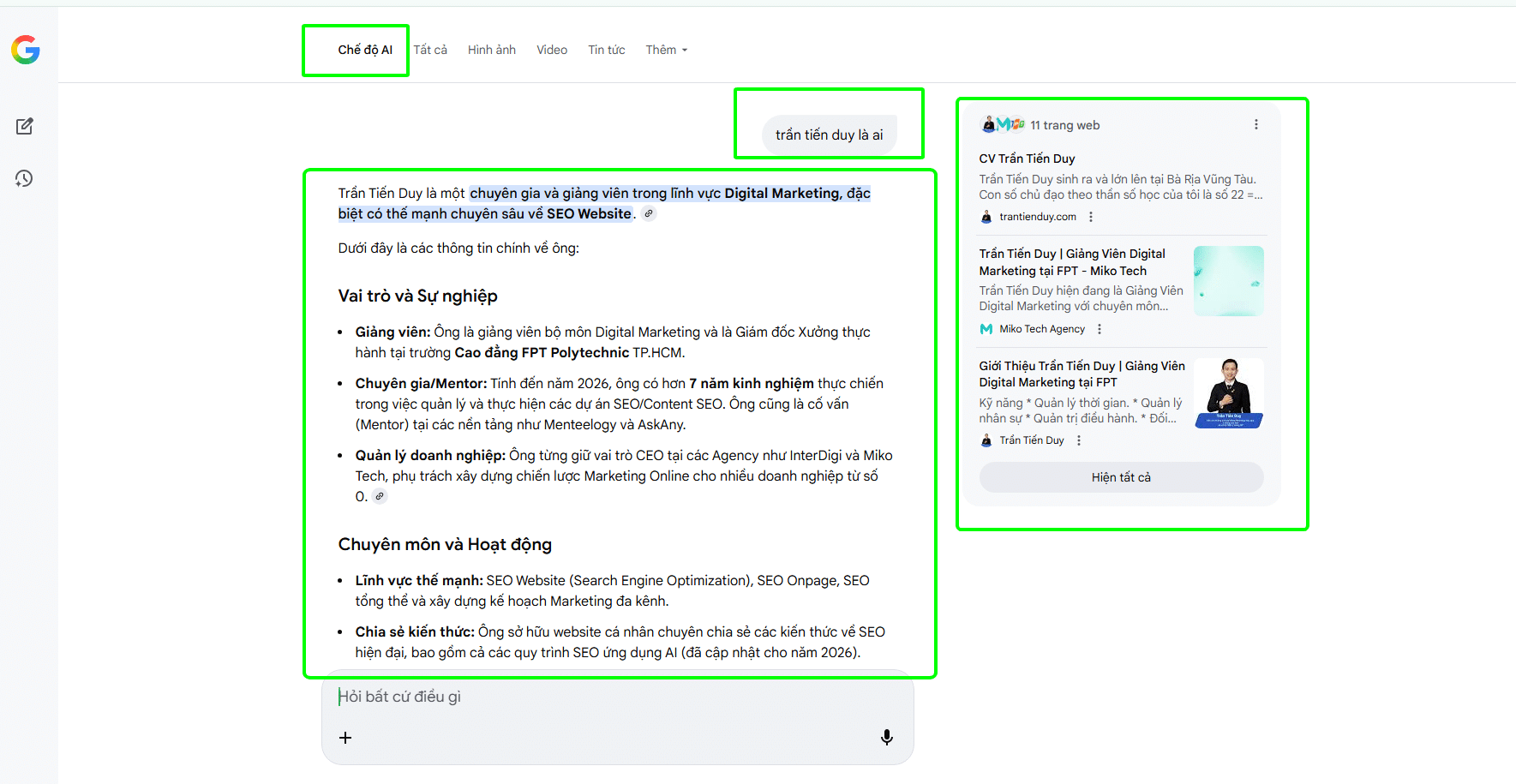Click the microphone icon for voice input

coord(887,737)
